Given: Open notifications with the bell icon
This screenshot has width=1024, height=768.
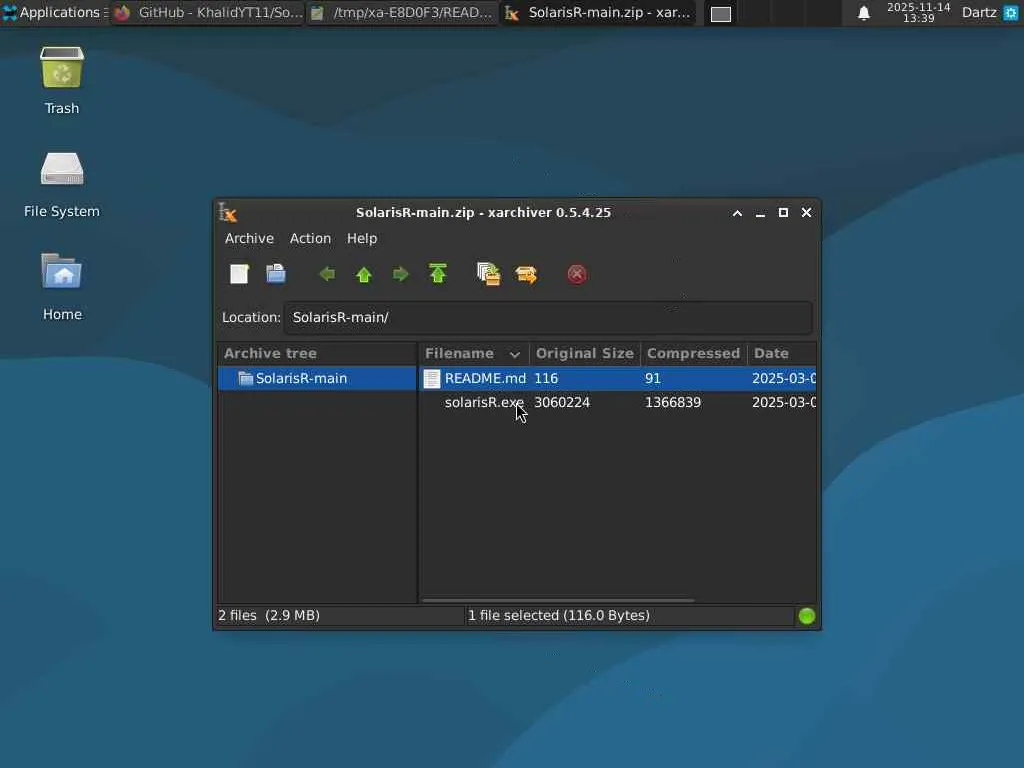Looking at the screenshot, I should point(863,13).
